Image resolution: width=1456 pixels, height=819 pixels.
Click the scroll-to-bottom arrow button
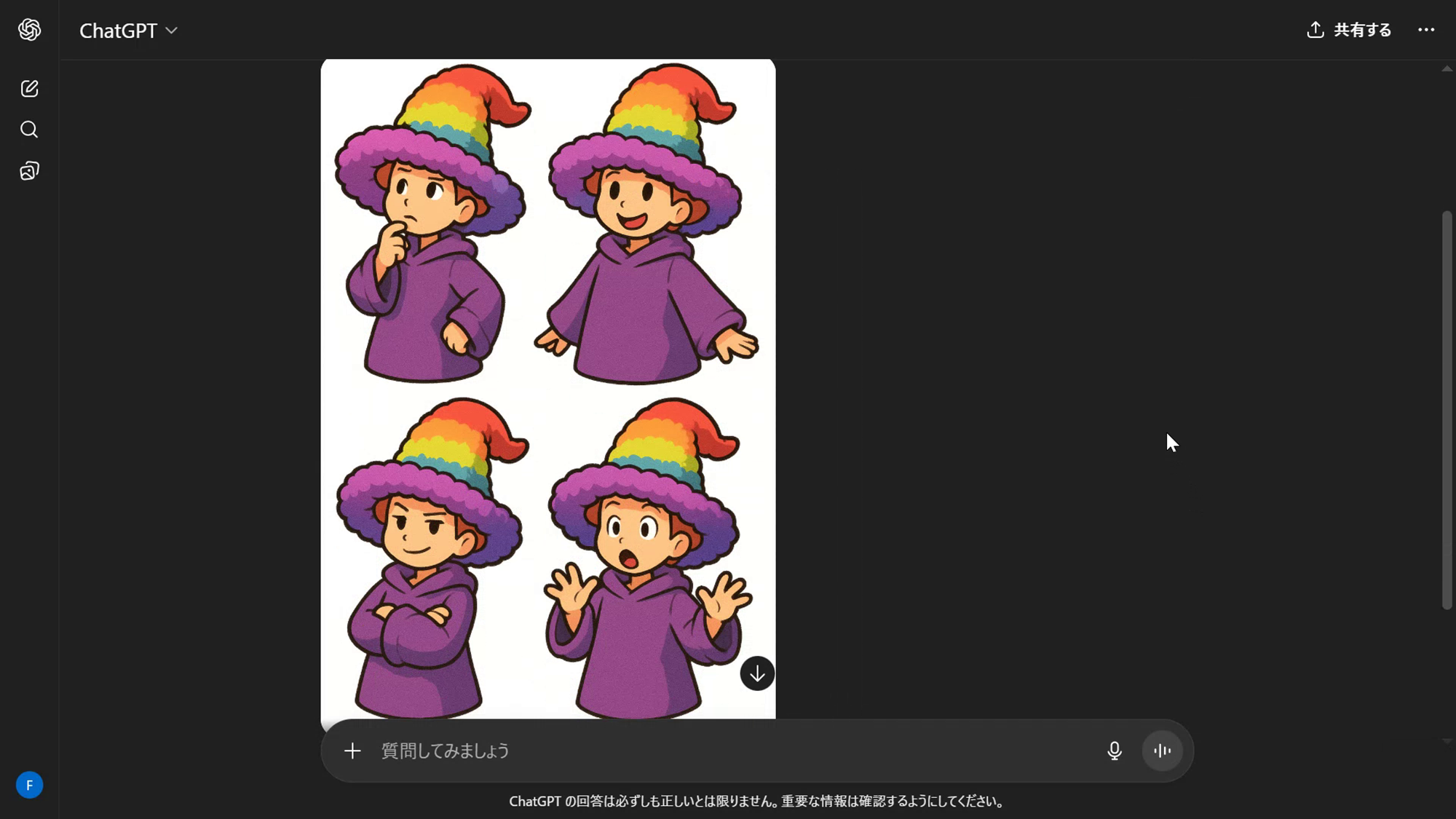(x=757, y=673)
